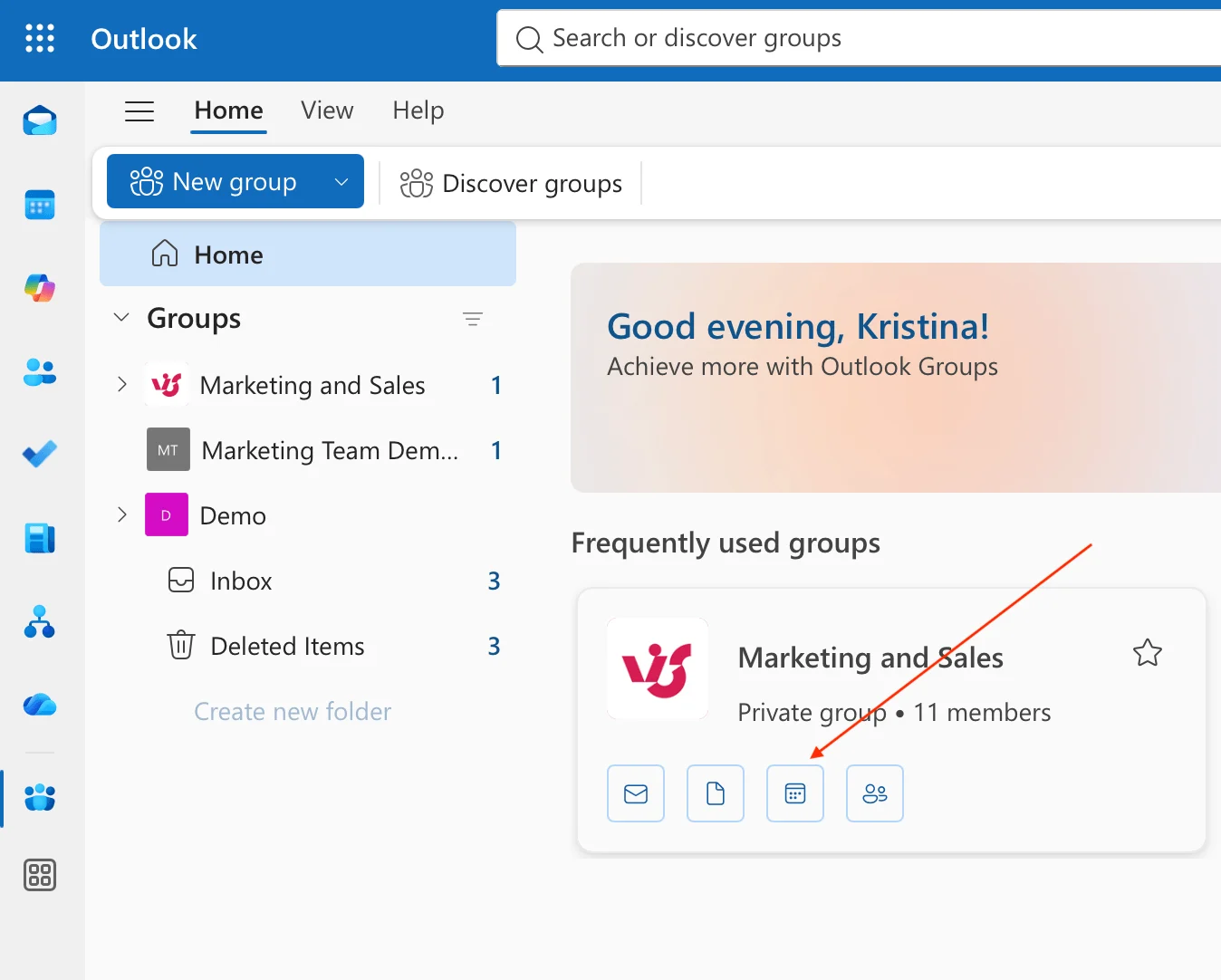Expand the Demo group chevron
1221x980 pixels.
coord(122,514)
